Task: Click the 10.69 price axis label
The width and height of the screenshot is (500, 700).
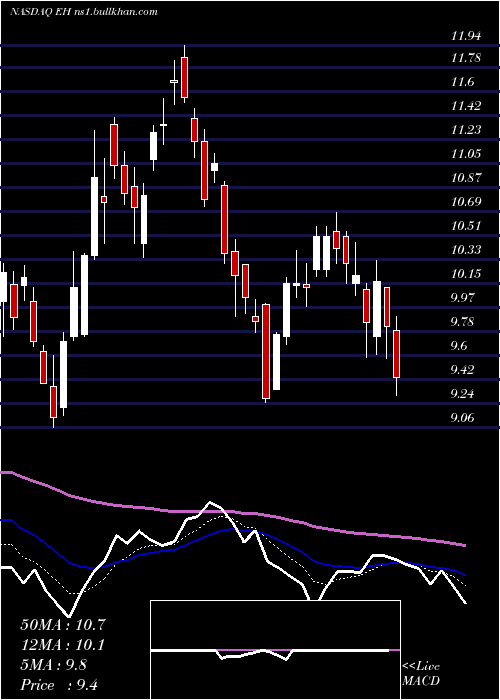Action: click(466, 202)
